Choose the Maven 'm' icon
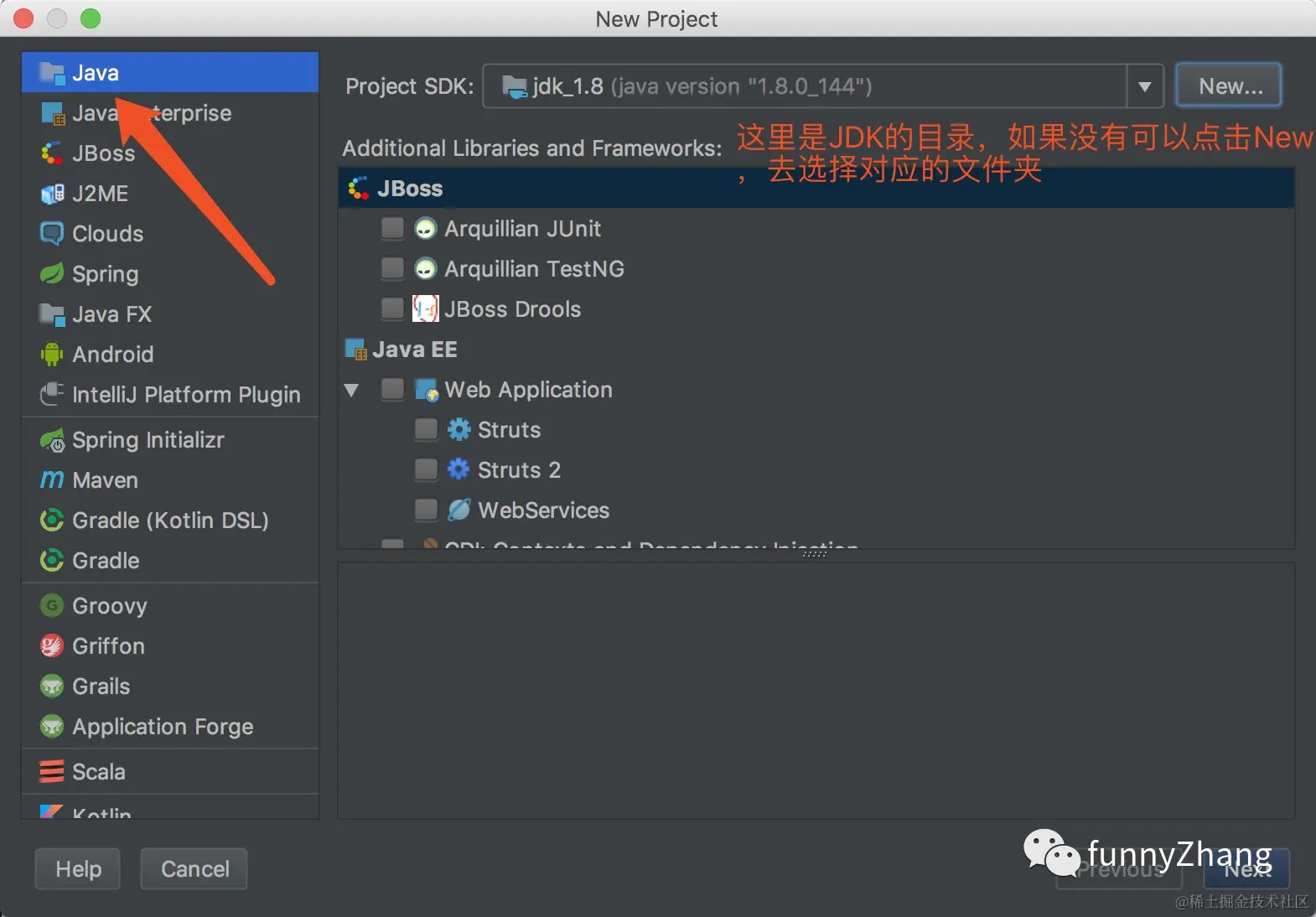The height and width of the screenshot is (917, 1316). (x=52, y=479)
